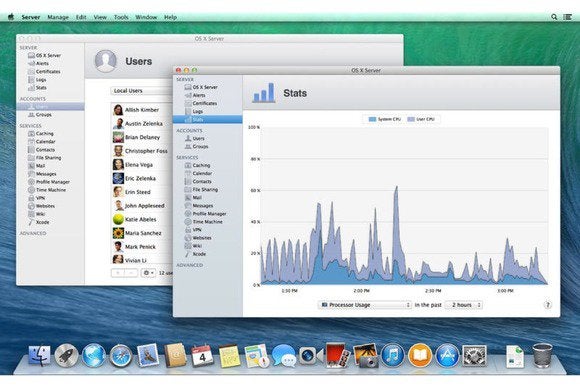The width and height of the screenshot is (580, 388).
Task: Open Trash in the Dock
Action: (x=542, y=355)
